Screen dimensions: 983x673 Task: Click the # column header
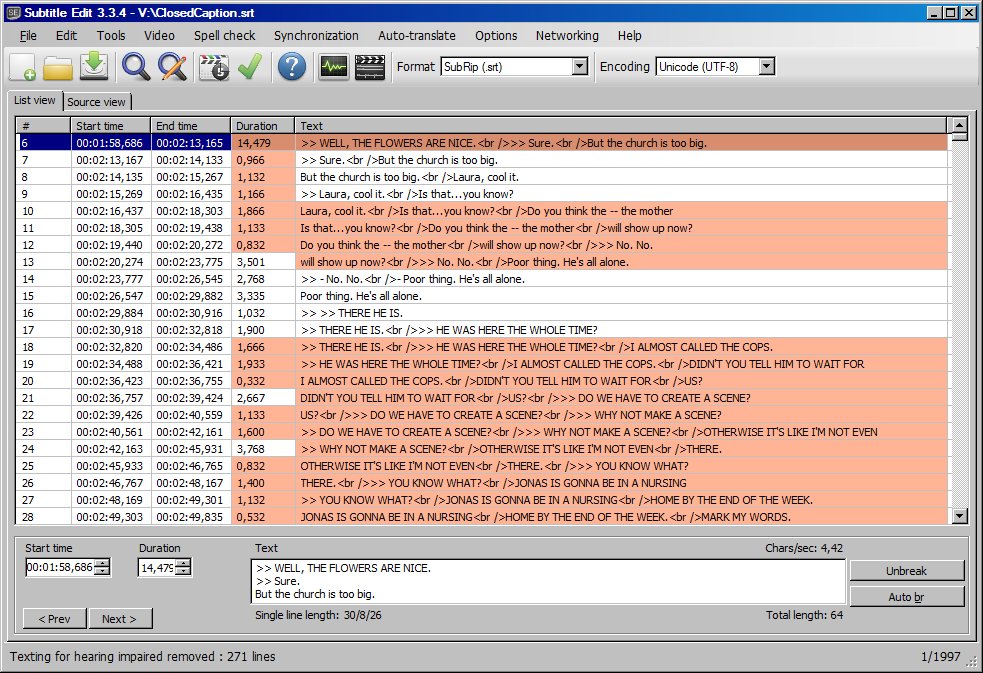(43, 125)
